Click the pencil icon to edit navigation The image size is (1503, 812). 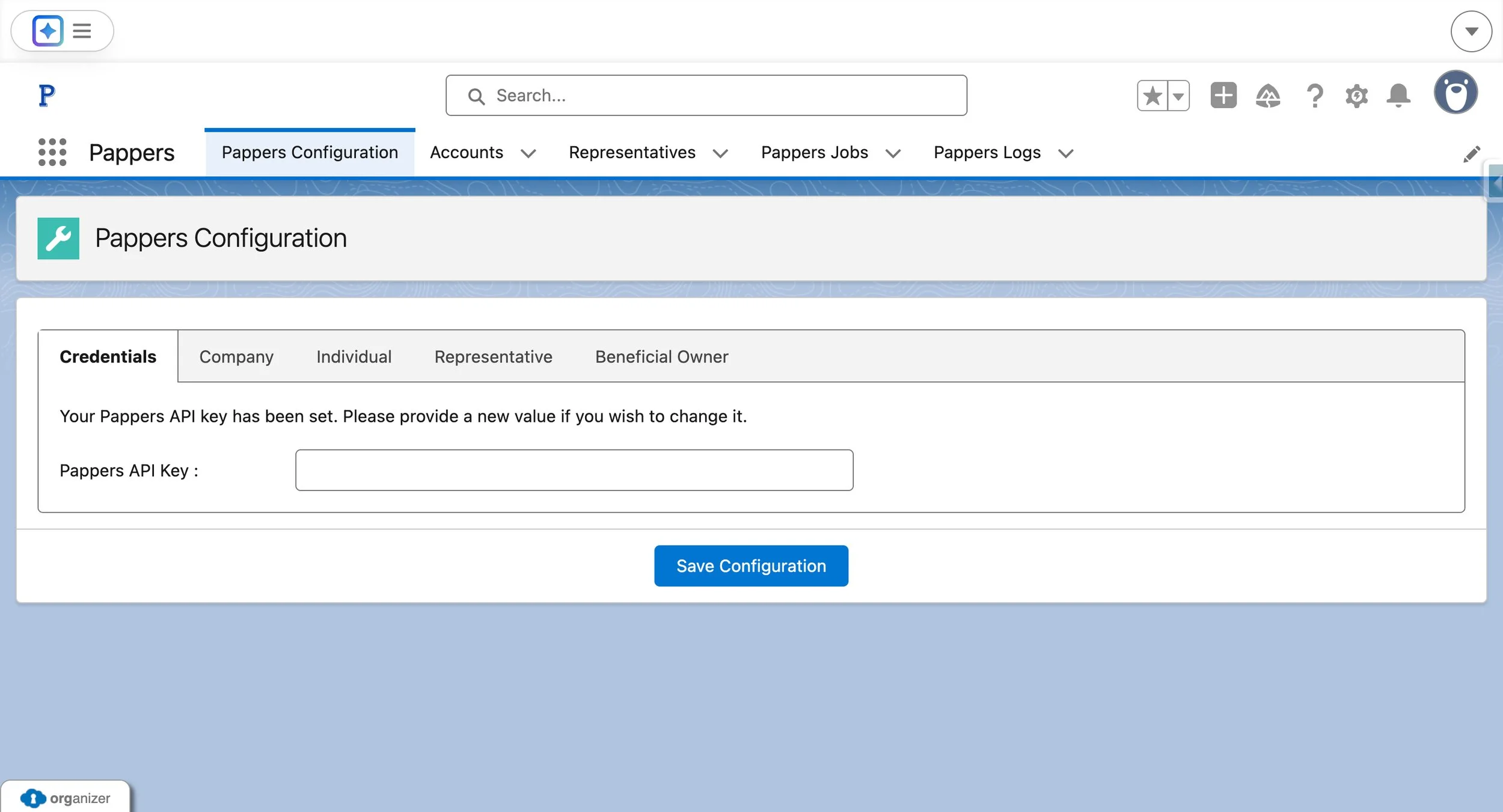click(x=1471, y=154)
